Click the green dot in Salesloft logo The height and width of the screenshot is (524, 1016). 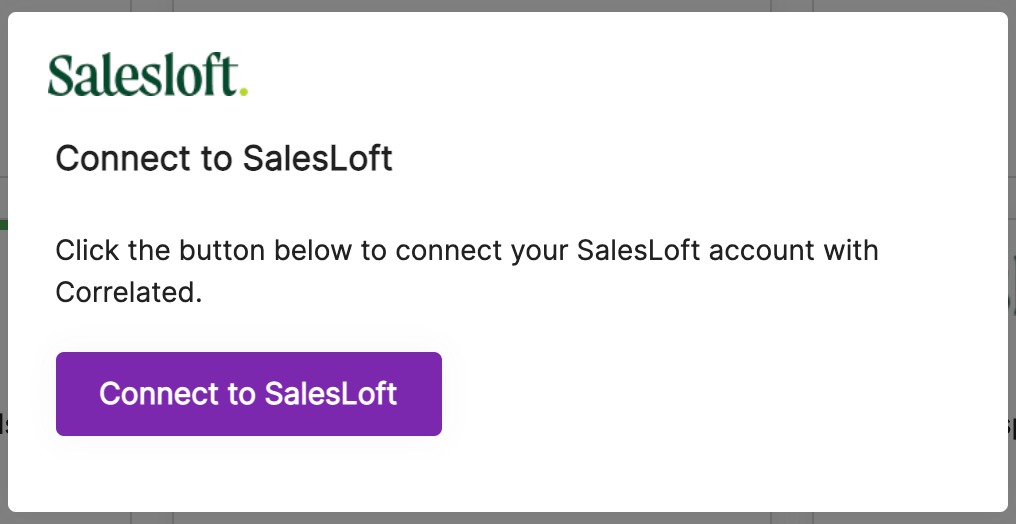point(244,92)
